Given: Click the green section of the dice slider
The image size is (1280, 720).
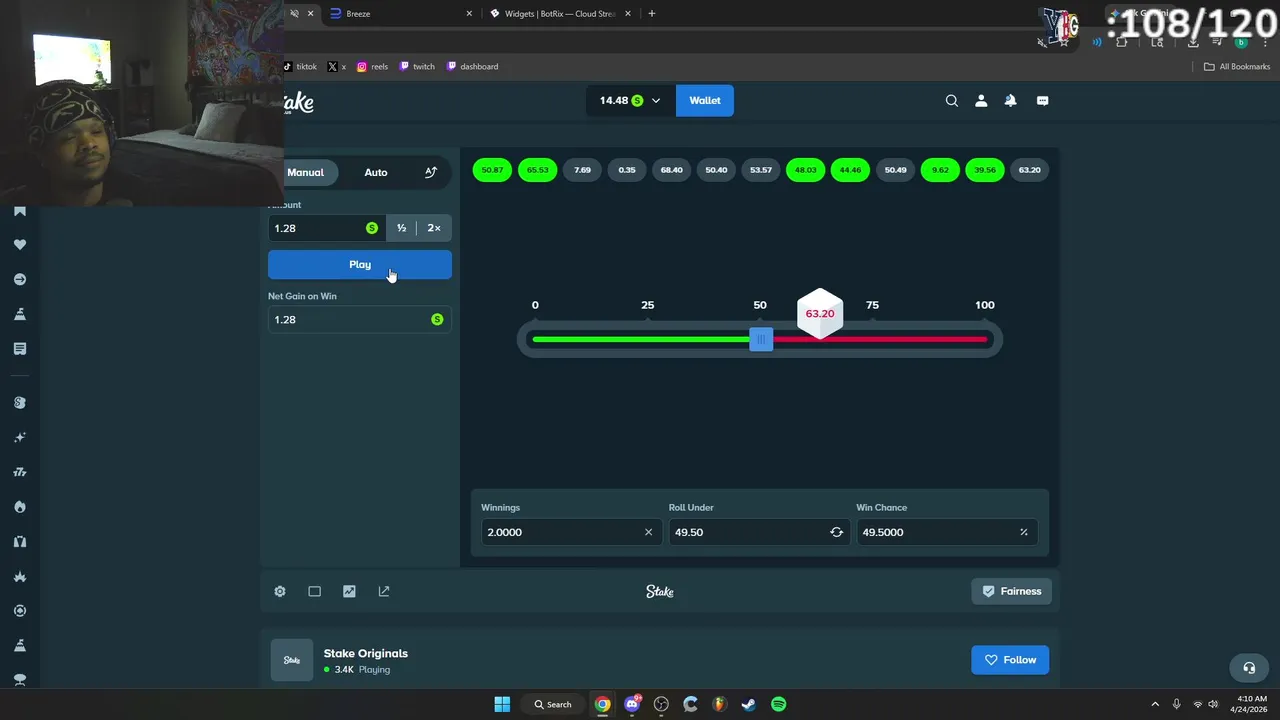Looking at the screenshot, I should point(640,340).
